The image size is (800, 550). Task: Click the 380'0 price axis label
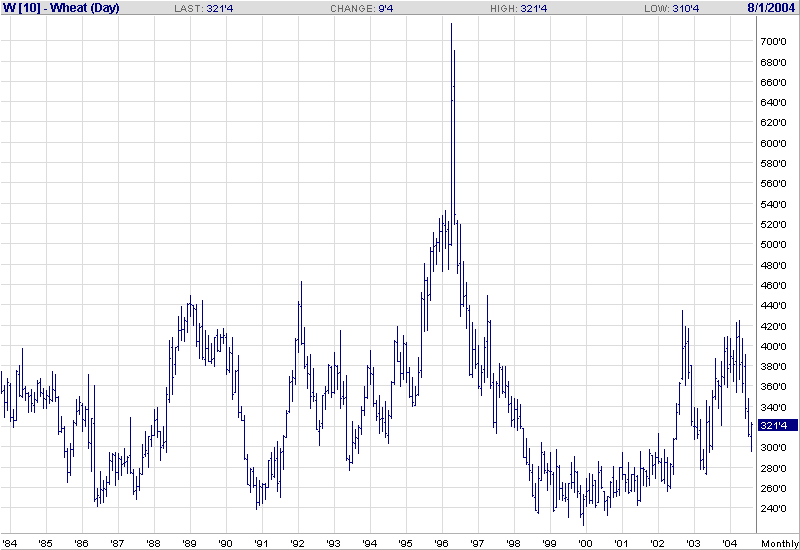[773, 366]
